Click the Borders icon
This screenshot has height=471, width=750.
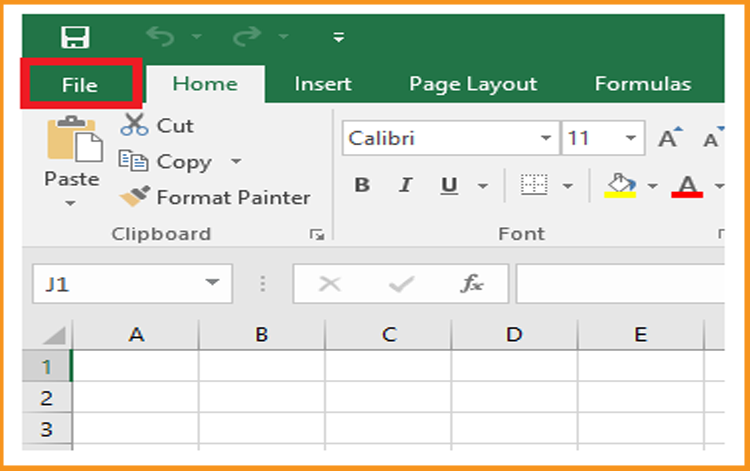[x=534, y=185]
